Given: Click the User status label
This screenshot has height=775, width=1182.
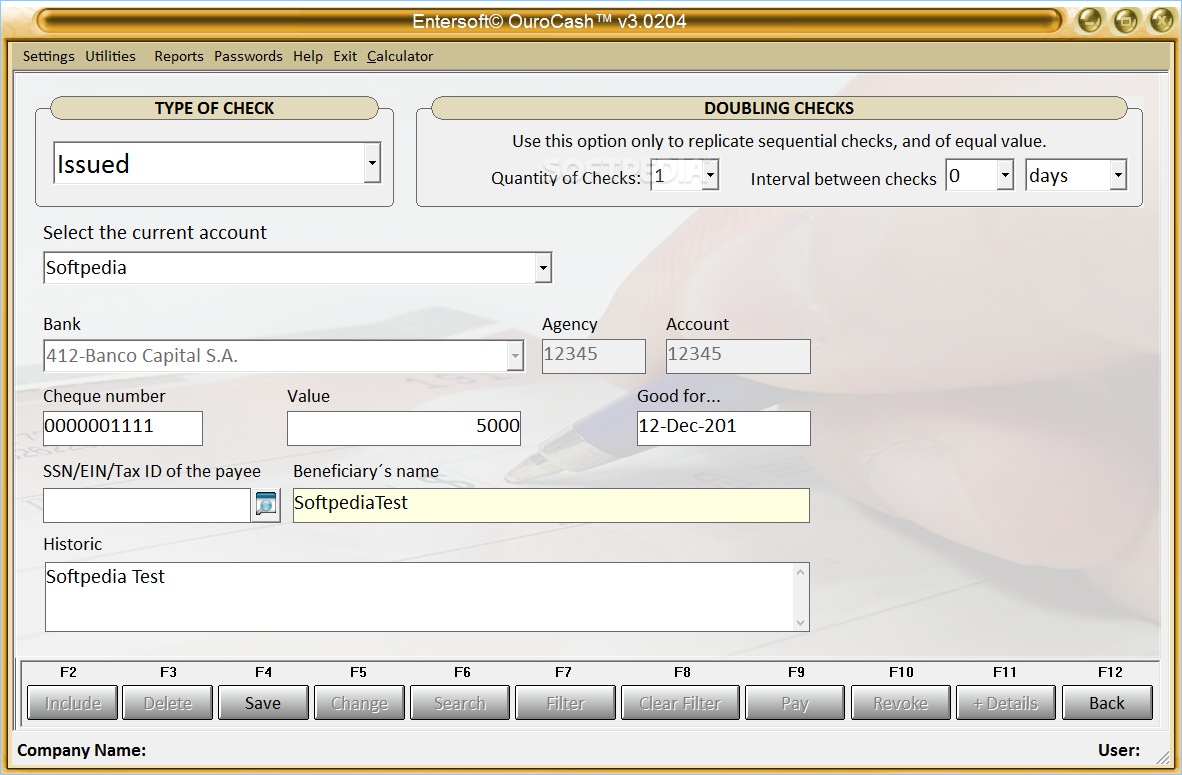Looking at the screenshot, I should coord(1119,750).
